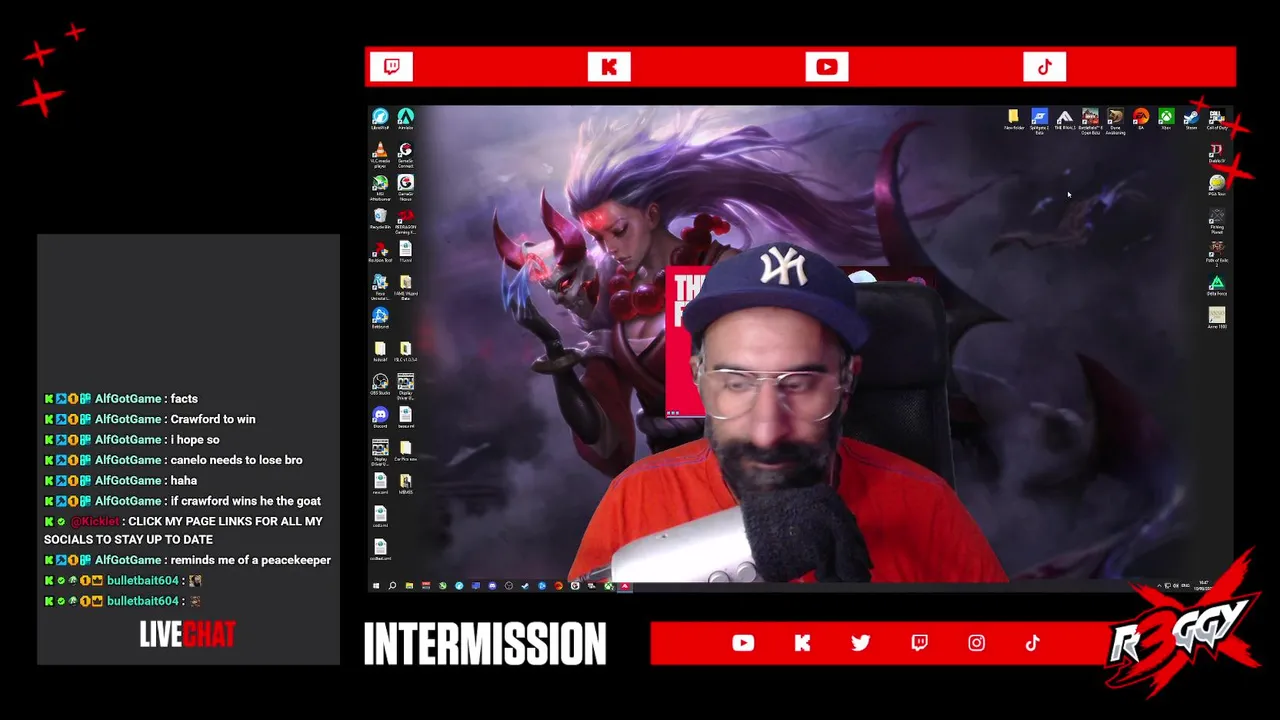This screenshot has height=720, width=1280.
Task: Open the Steam desktop shortcut
Action: (x=1191, y=120)
